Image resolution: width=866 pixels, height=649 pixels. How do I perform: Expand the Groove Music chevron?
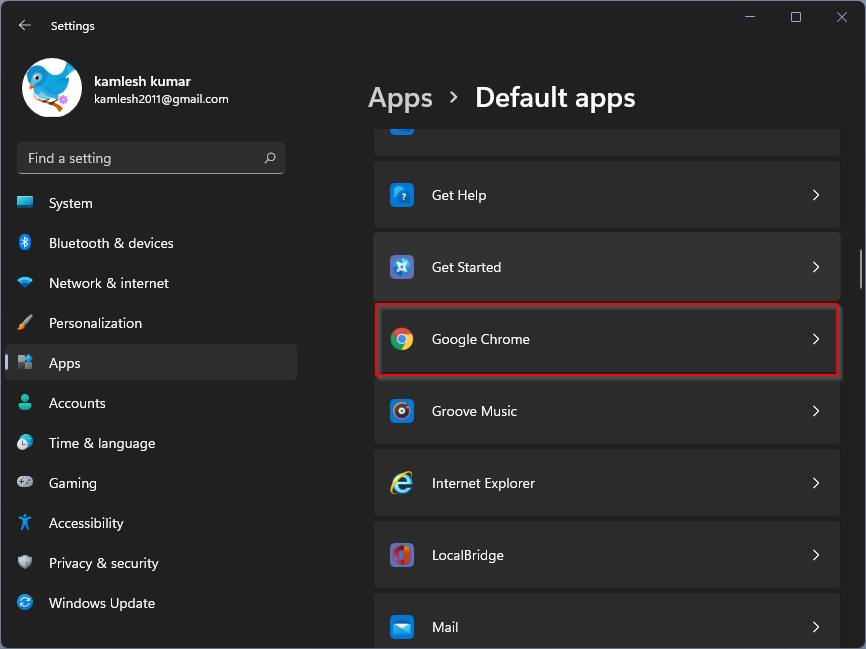coord(816,411)
